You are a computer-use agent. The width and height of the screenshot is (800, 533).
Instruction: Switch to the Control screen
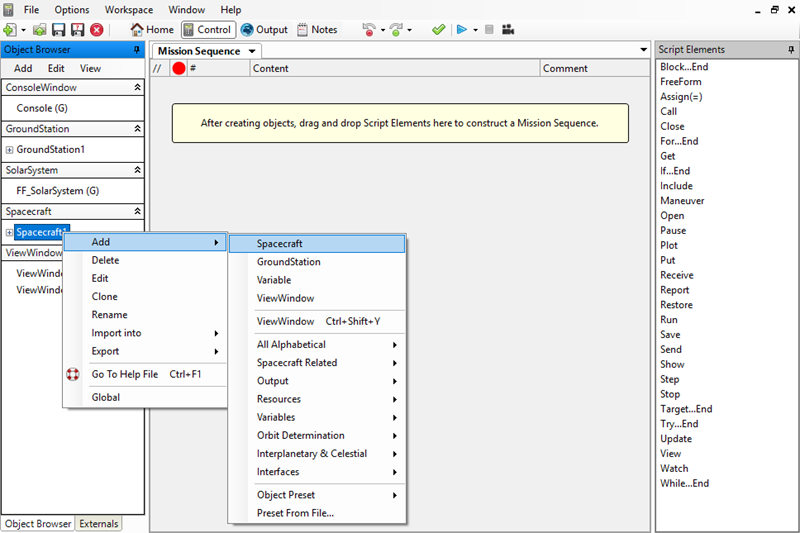(x=208, y=30)
